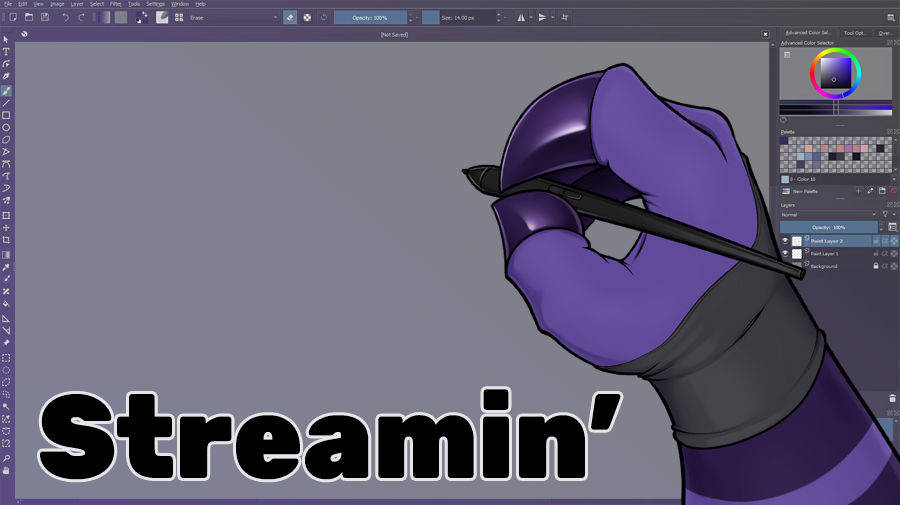Open the Settings menu
The height and width of the screenshot is (505, 900).
(x=156, y=4)
